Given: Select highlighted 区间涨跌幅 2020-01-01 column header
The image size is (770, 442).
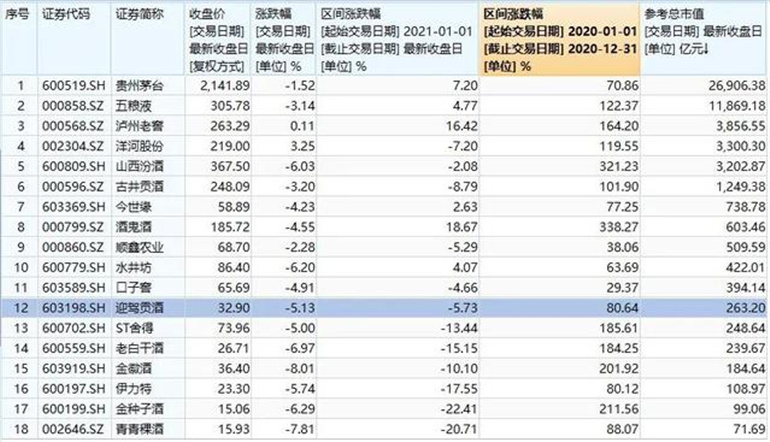Looking at the screenshot, I should [x=560, y=39].
